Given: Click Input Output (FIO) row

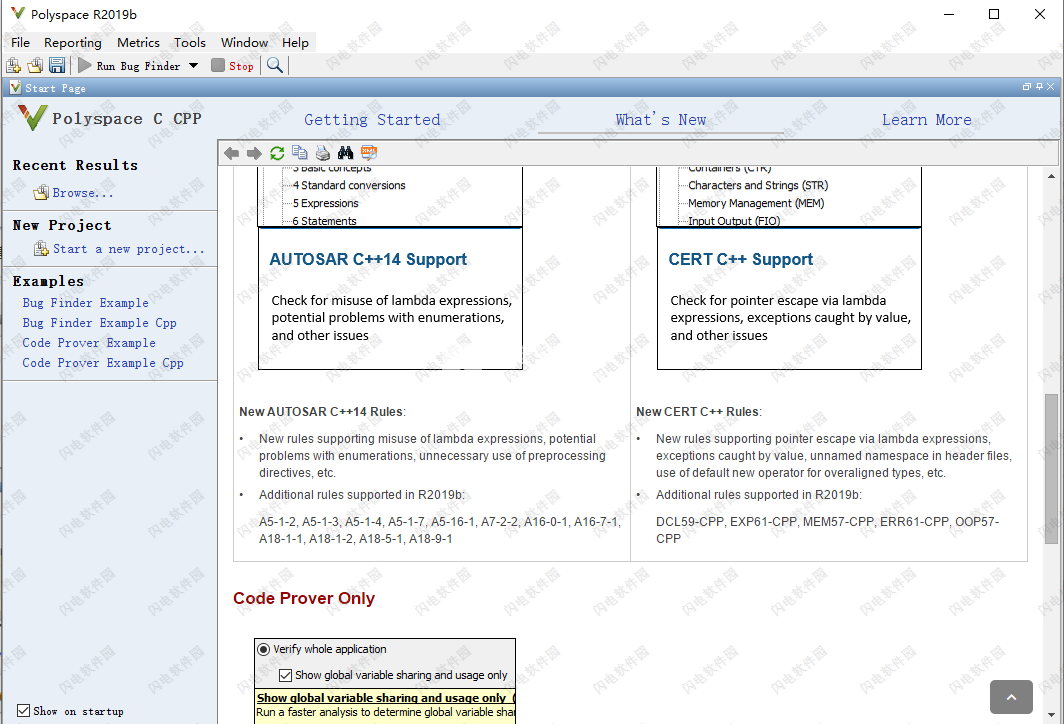Looking at the screenshot, I should click(734, 221).
